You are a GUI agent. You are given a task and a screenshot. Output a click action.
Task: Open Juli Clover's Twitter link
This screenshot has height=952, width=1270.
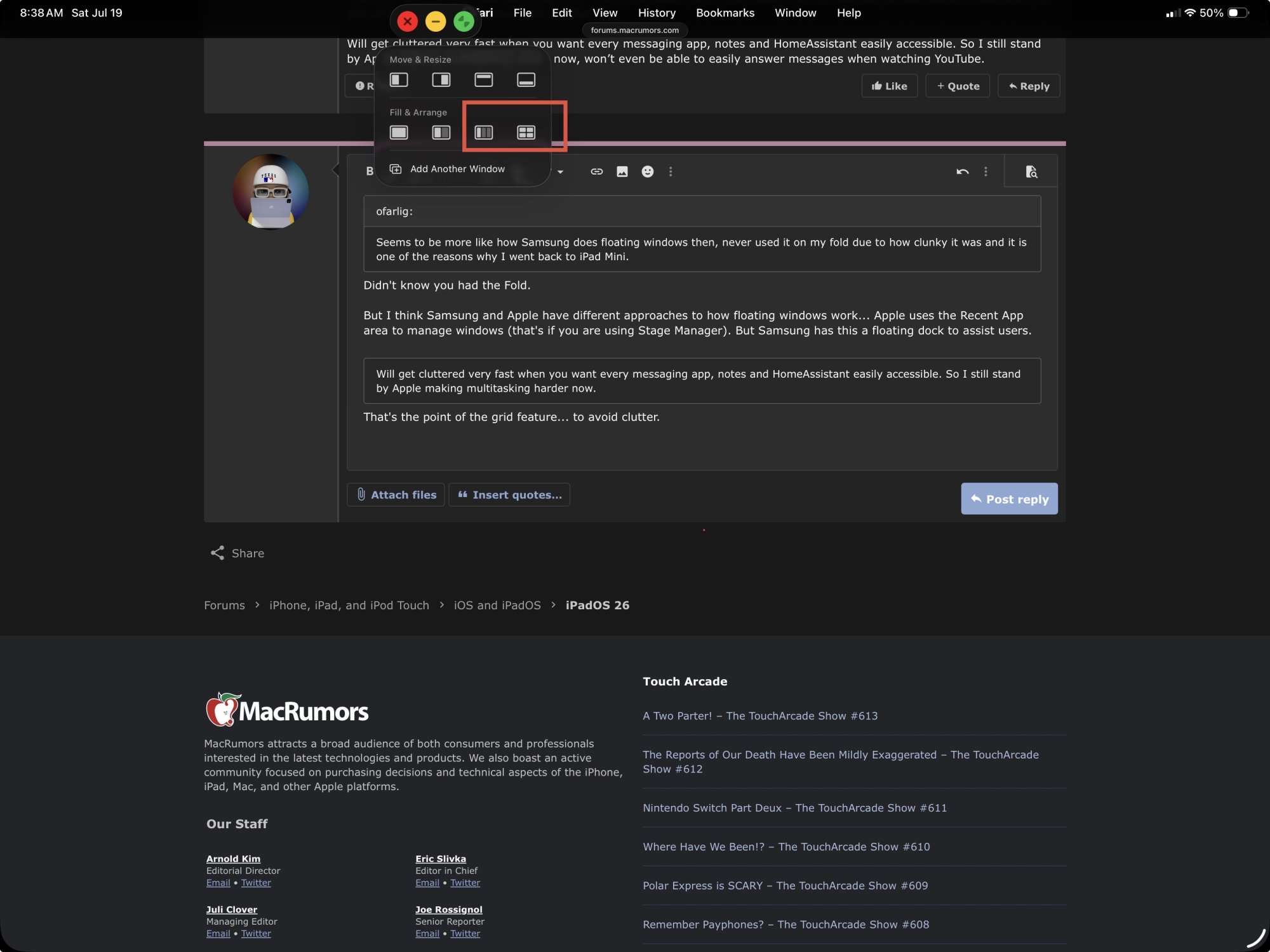(256, 934)
